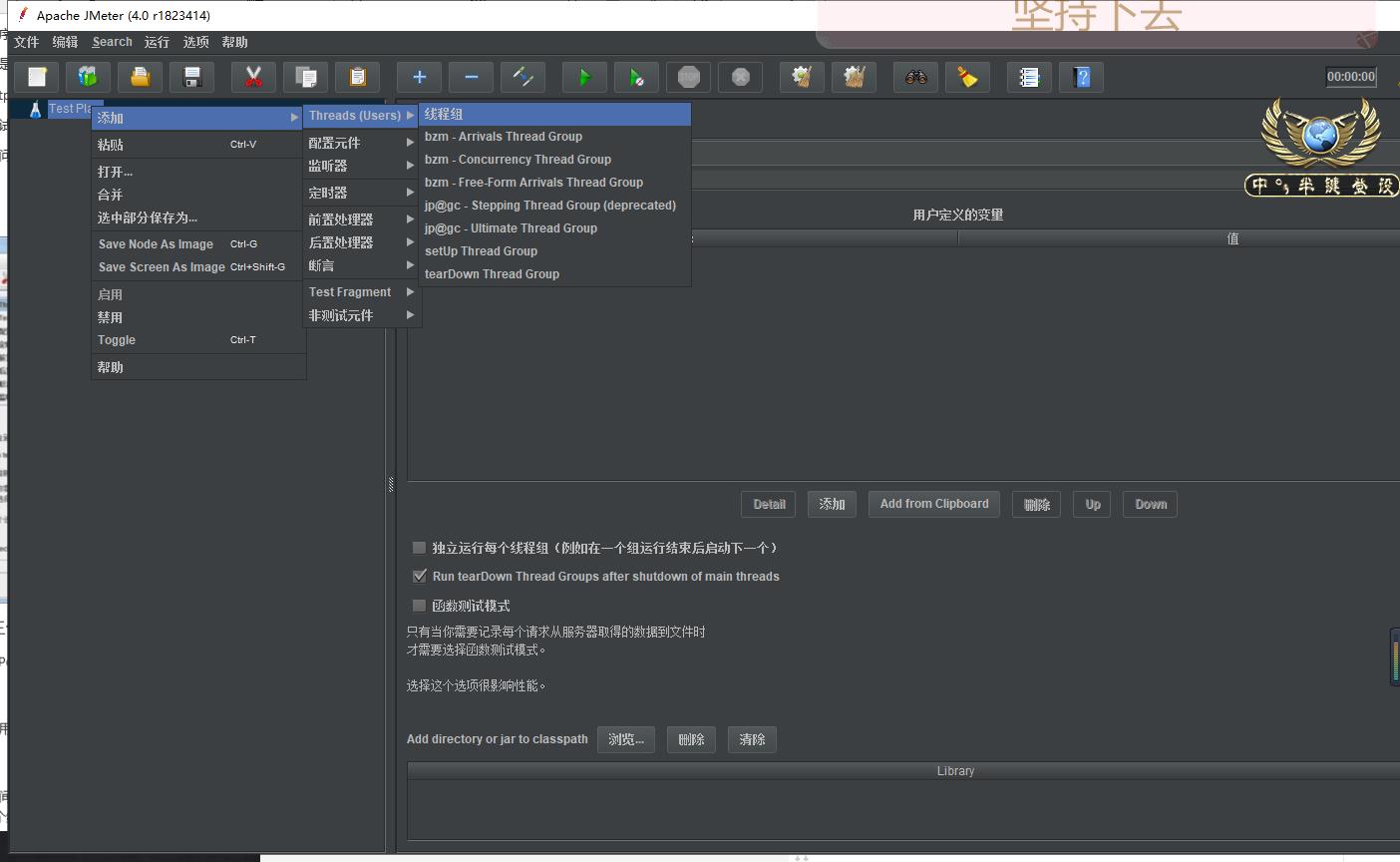Viewport: 1400px width, 862px height.
Task: Click 禁用 in the context menu
Action: tap(197, 317)
